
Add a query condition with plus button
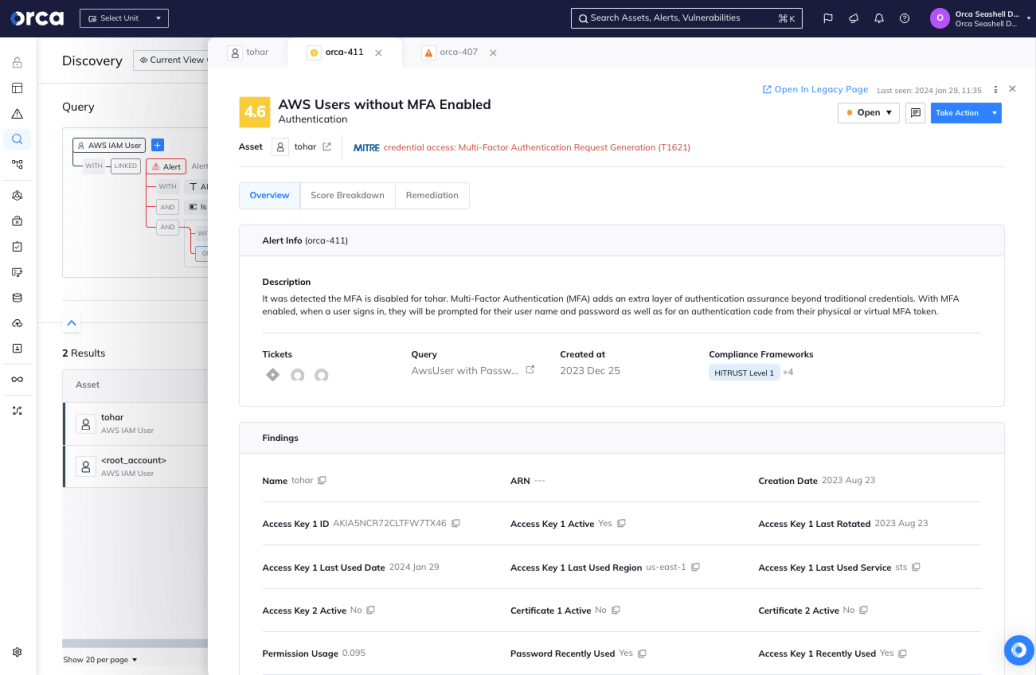pyautogui.click(x=157, y=145)
